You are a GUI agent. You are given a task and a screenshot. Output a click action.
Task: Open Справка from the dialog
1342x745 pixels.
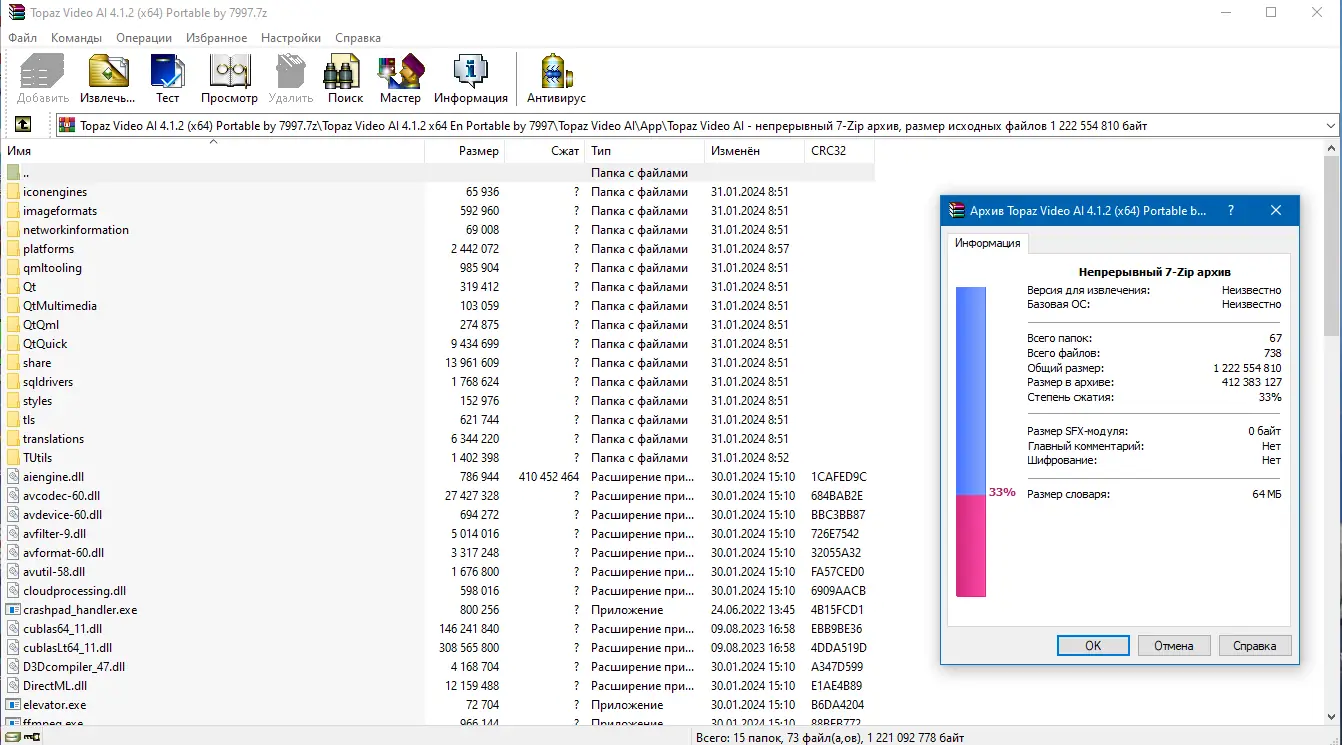(x=1255, y=645)
